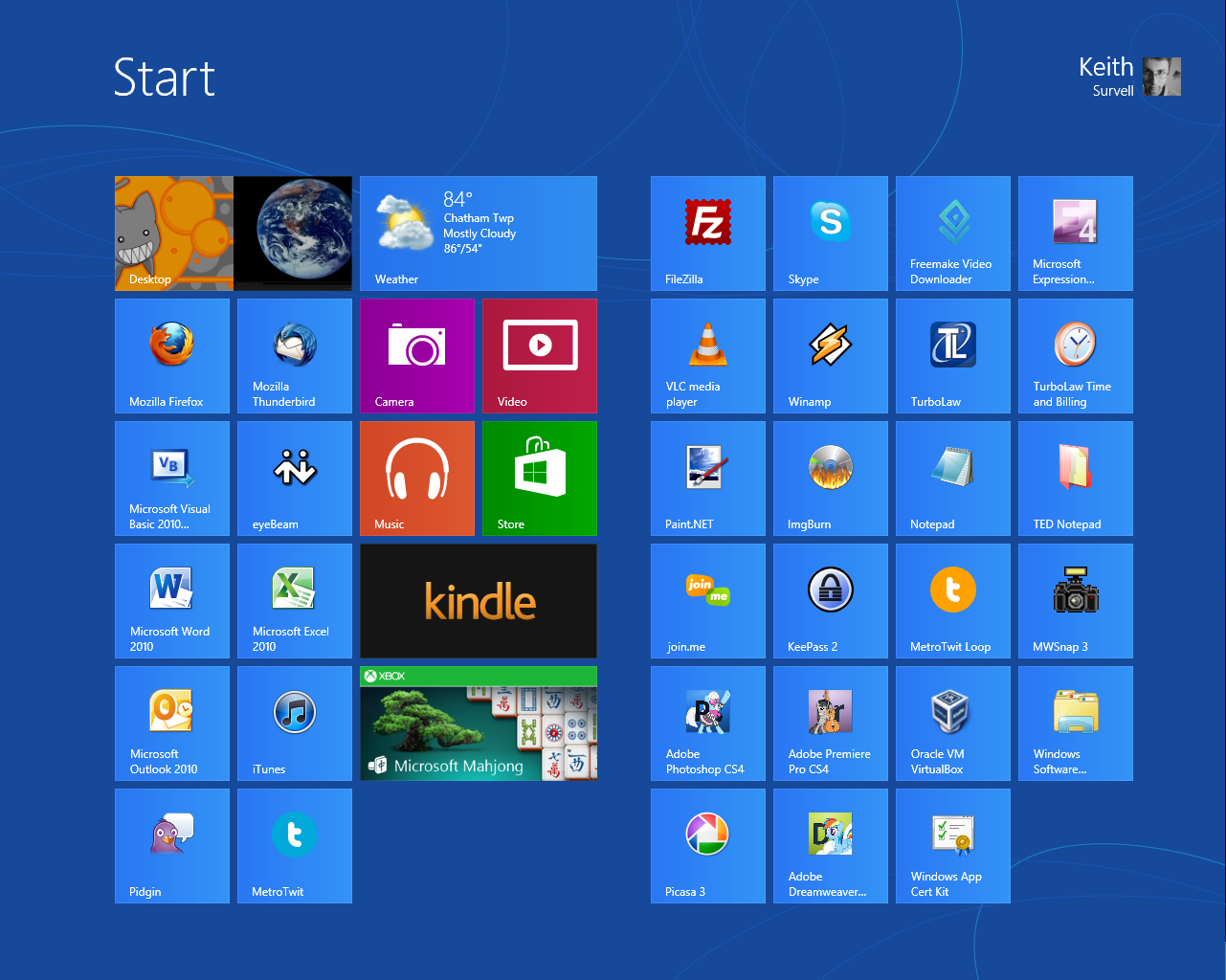Open Windows Software tile

point(1076,724)
